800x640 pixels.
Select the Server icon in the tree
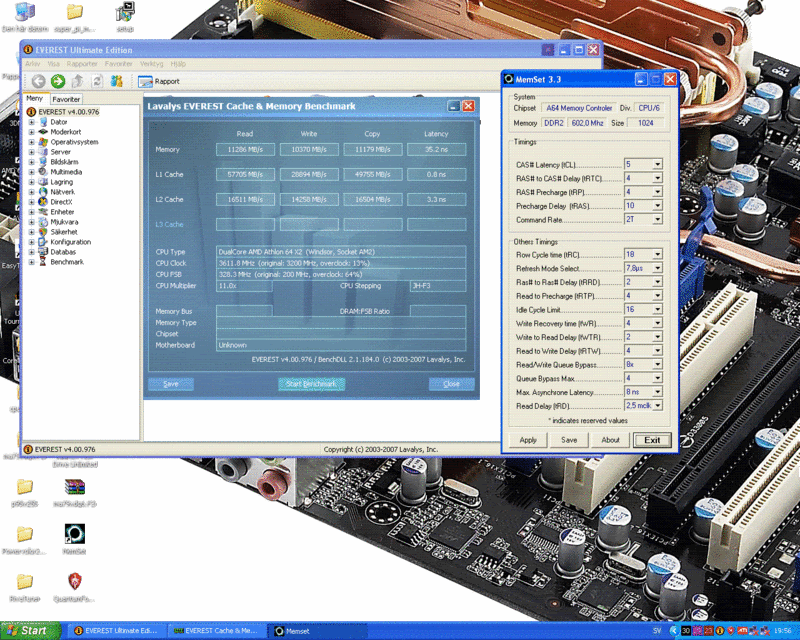pyautogui.click(x=43, y=152)
